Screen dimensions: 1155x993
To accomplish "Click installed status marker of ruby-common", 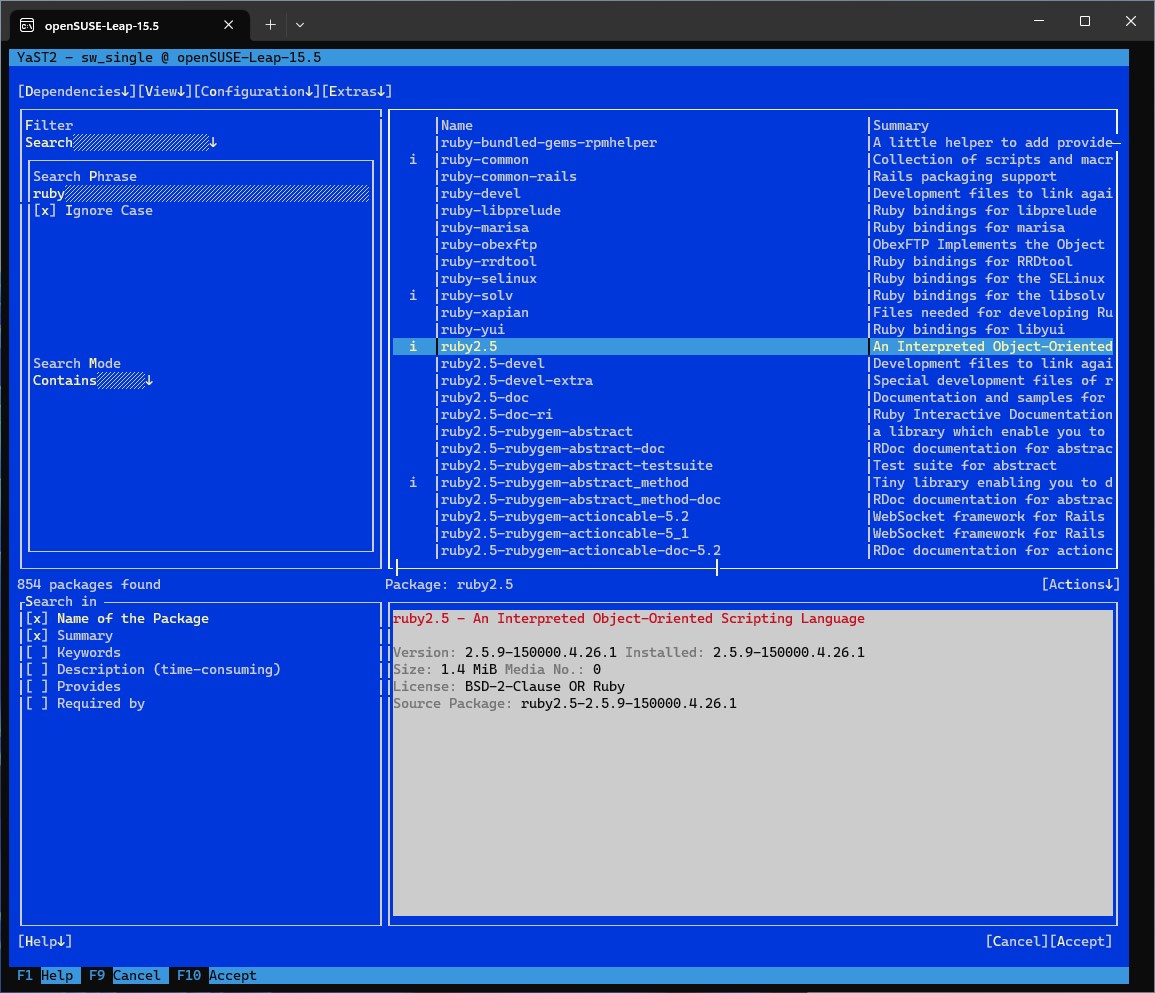I will click(412, 159).
